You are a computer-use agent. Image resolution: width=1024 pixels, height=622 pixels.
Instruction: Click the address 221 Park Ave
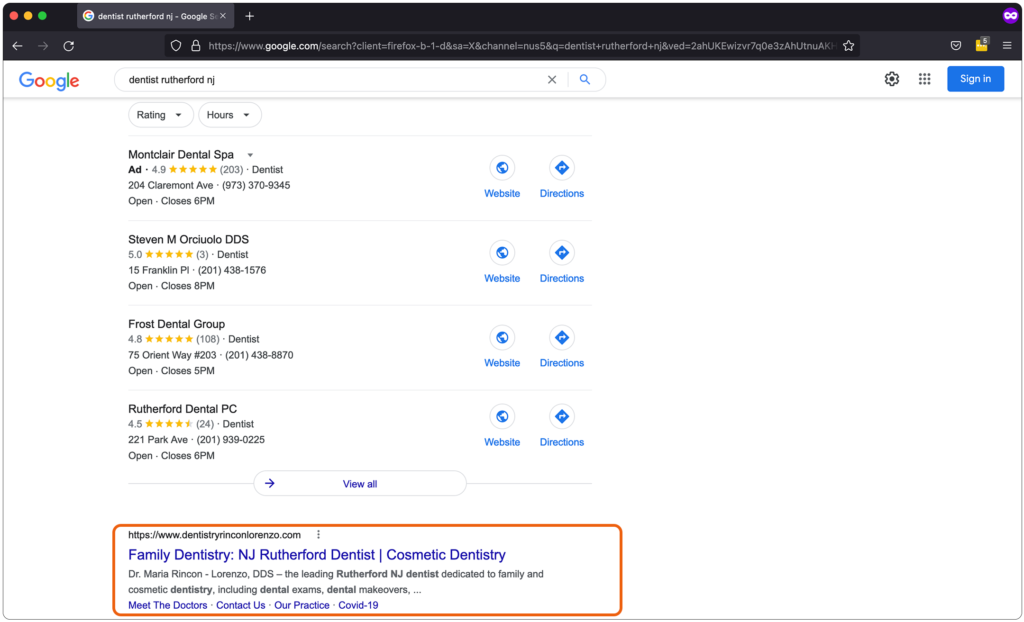[x=157, y=440]
